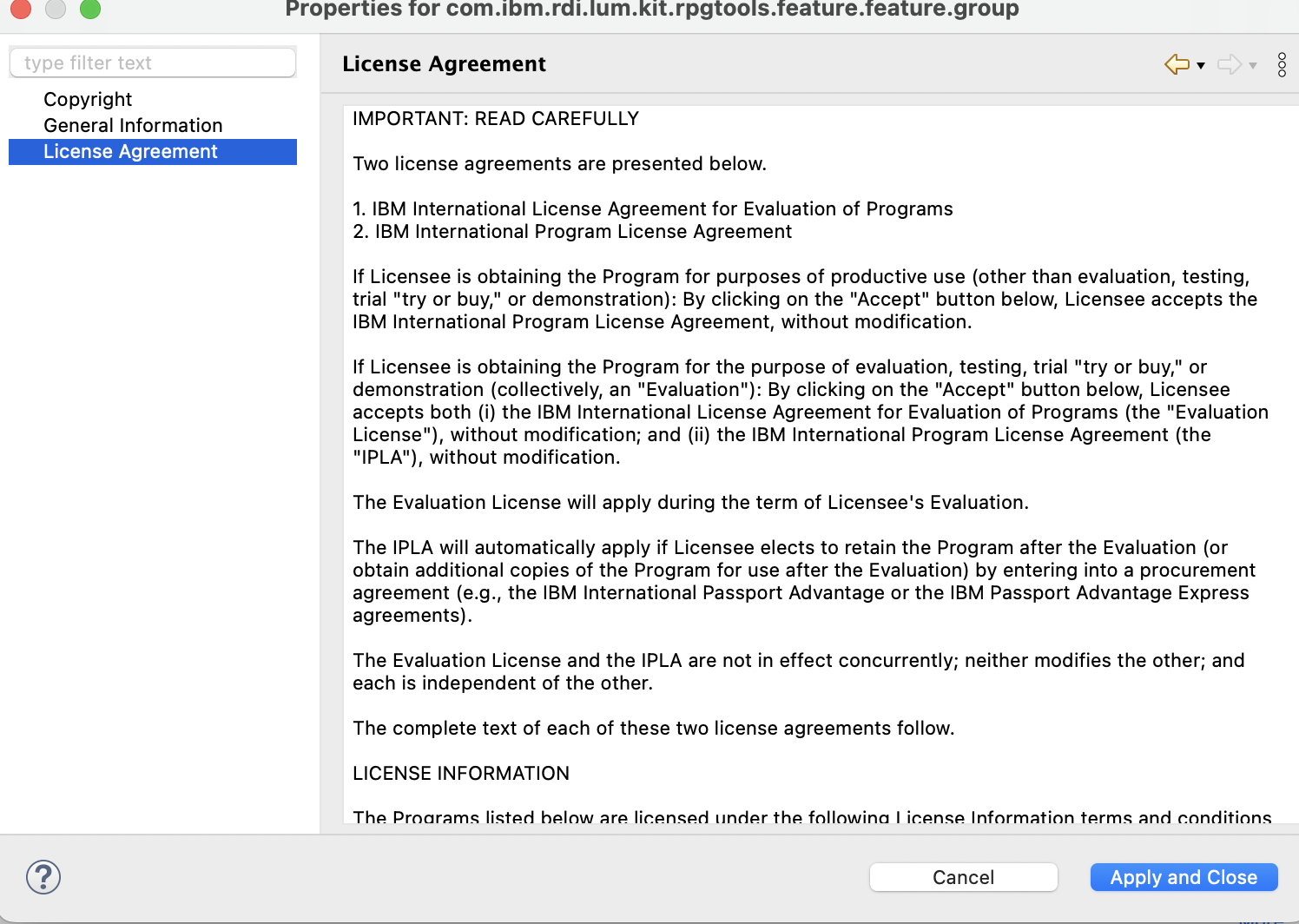The width and height of the screenshot is (1299, 924).
Task: Click the back navigation arrow
Action: click(1177, 64)
